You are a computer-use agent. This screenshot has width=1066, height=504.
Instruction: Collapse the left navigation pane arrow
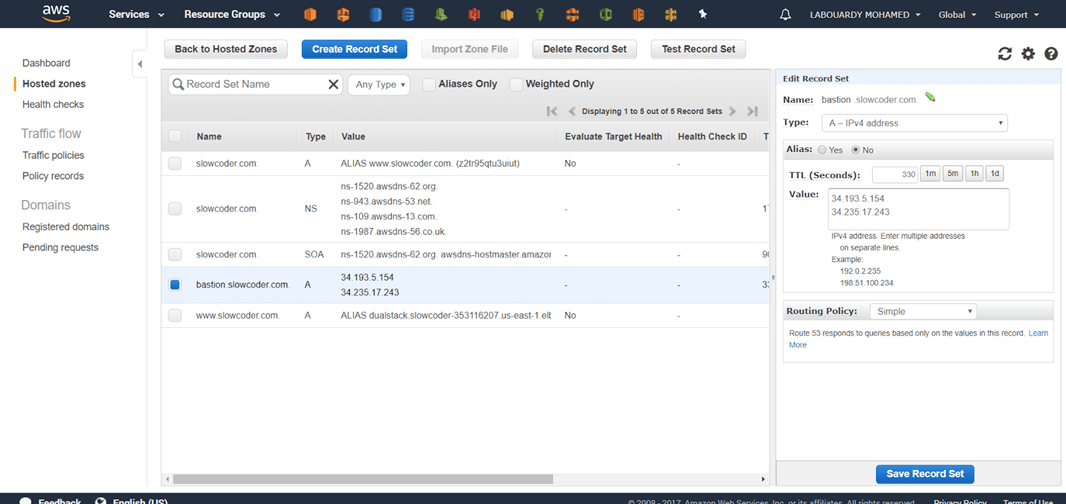[x=139, y=64]
